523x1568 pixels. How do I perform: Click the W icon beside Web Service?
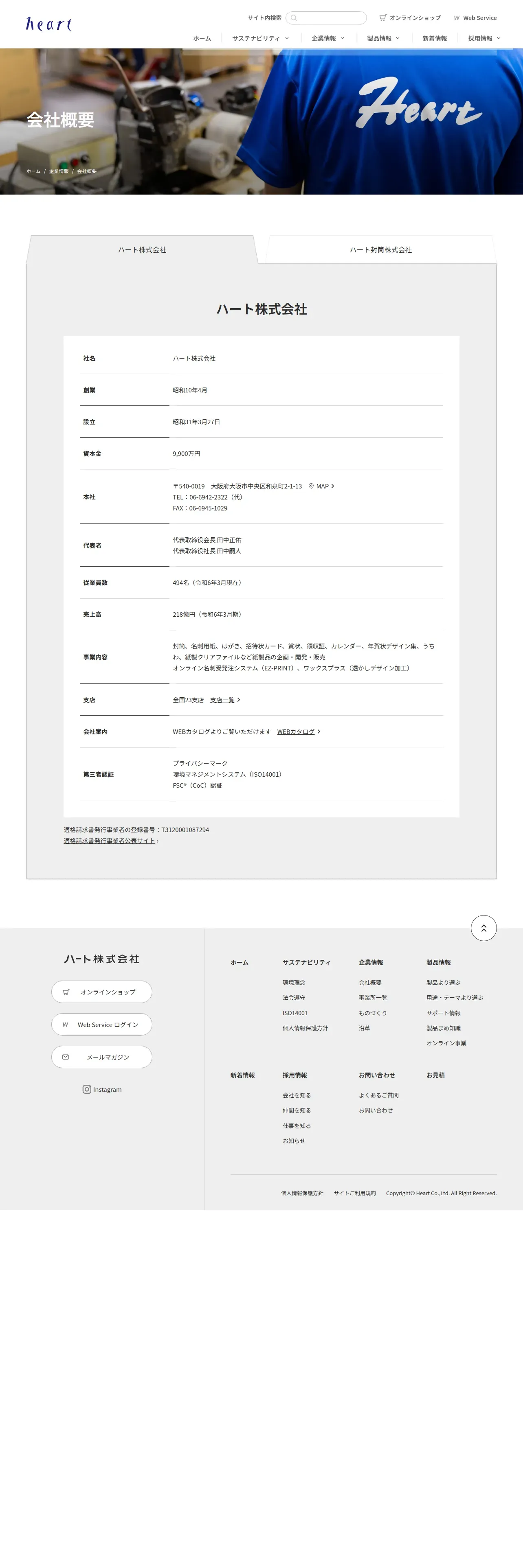(x=457, y=18)
